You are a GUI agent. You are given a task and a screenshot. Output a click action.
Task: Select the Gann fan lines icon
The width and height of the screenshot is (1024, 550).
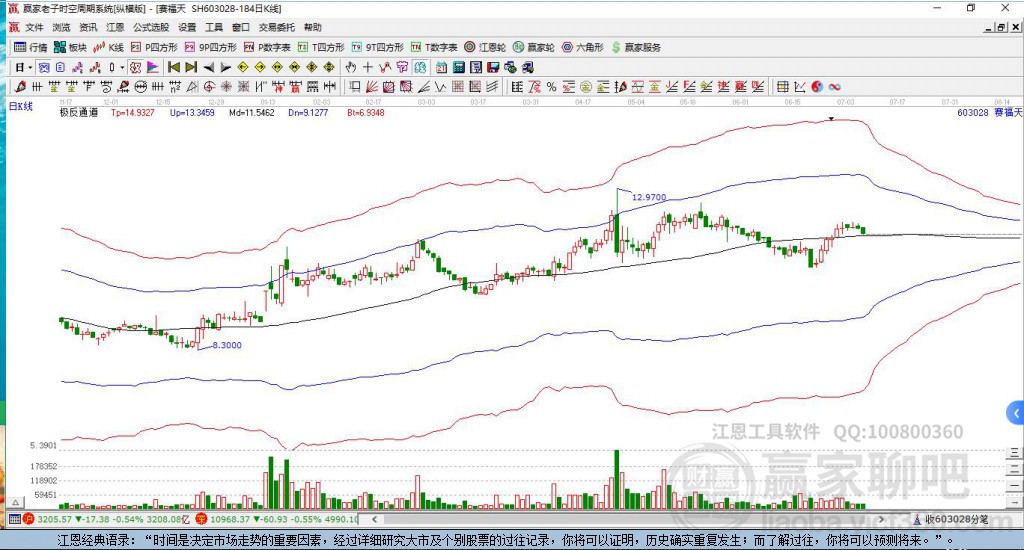[372, 86]
